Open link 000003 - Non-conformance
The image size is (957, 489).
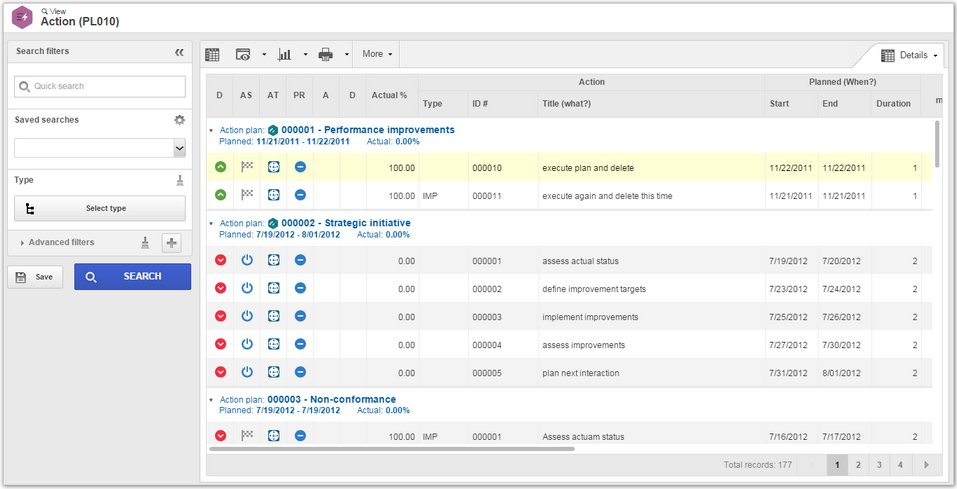pyautogui.click(x=331, y=400)
